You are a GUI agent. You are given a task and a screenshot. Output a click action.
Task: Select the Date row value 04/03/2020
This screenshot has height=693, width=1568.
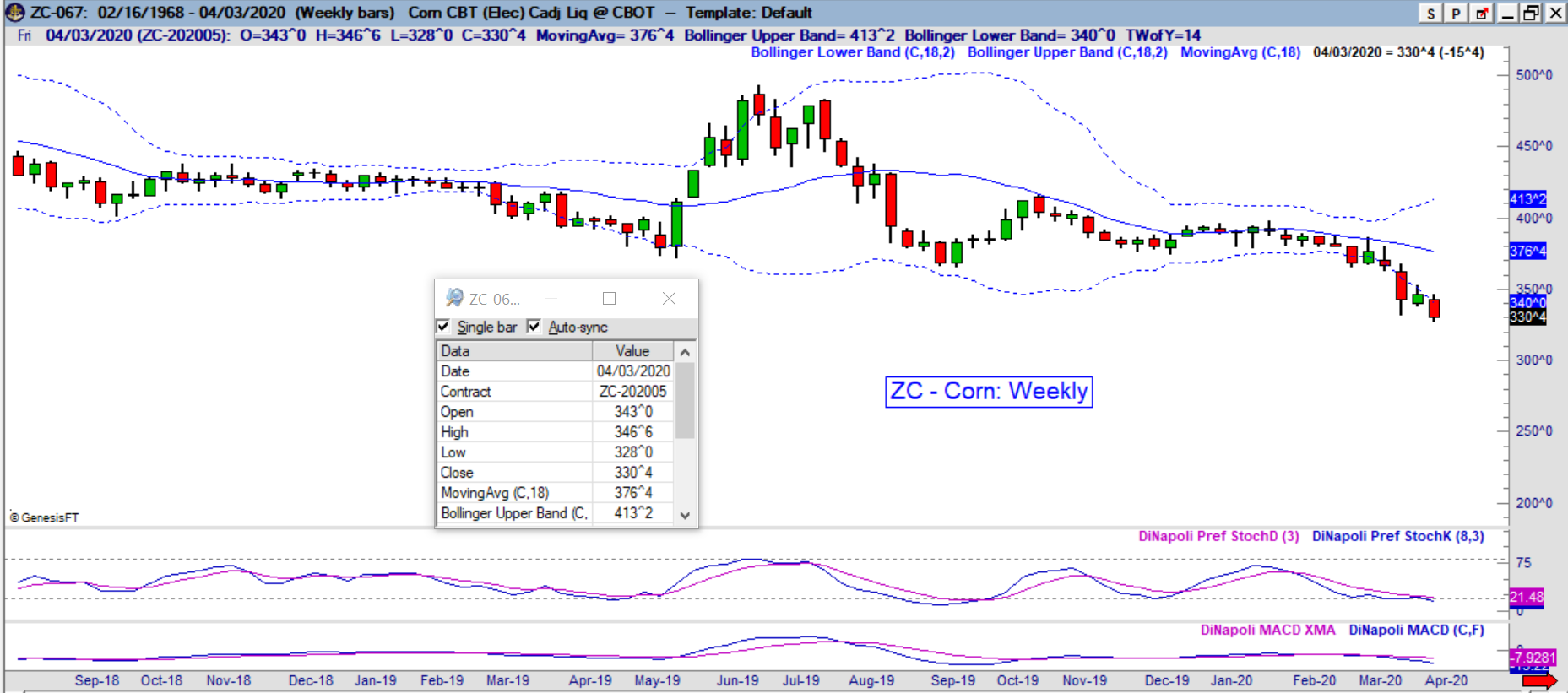(633, 371)
